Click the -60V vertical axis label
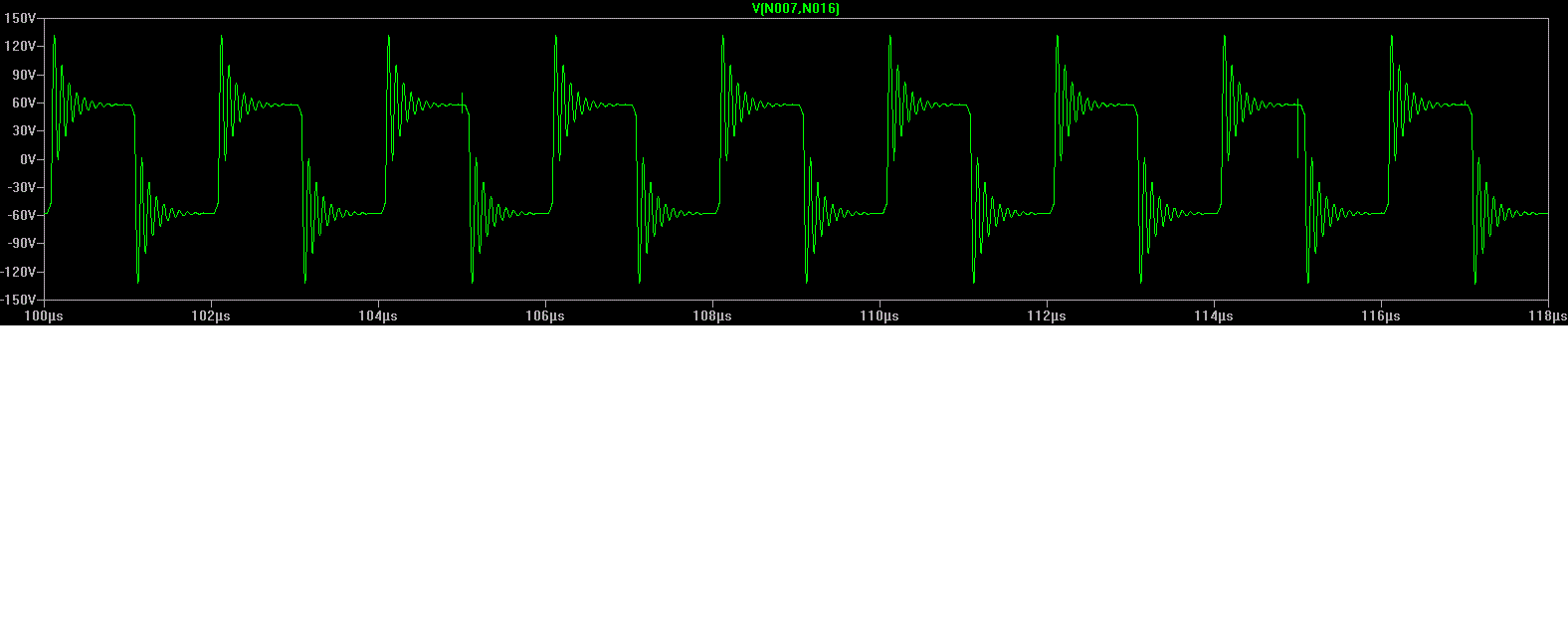Image resolution: width=1568 pixels, height=627 pixels. 22,215
